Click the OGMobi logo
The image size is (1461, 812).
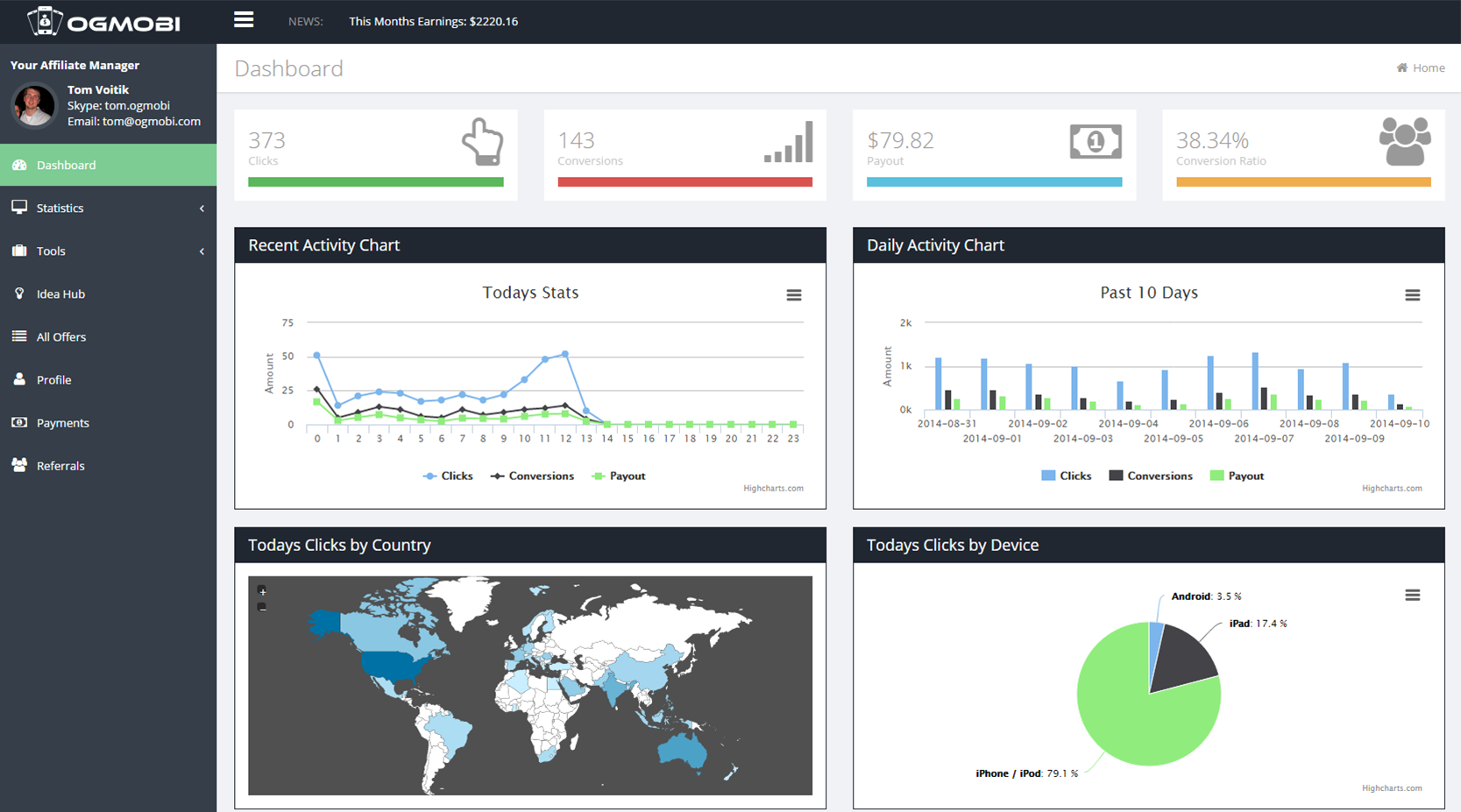pyautogui.click(x=104, y=22)
